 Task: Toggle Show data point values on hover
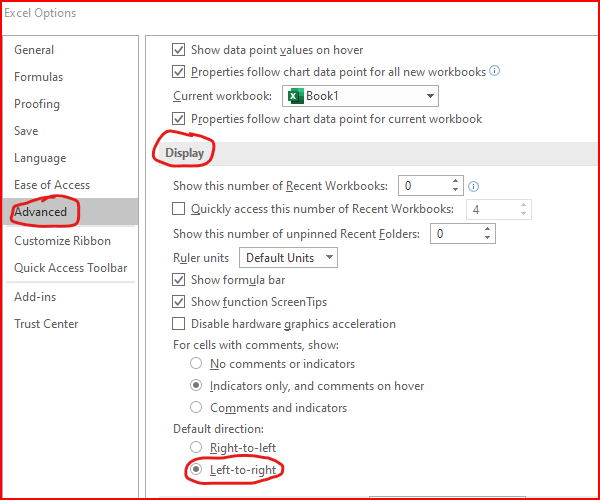pyautogui.click(x=178, y=50)
